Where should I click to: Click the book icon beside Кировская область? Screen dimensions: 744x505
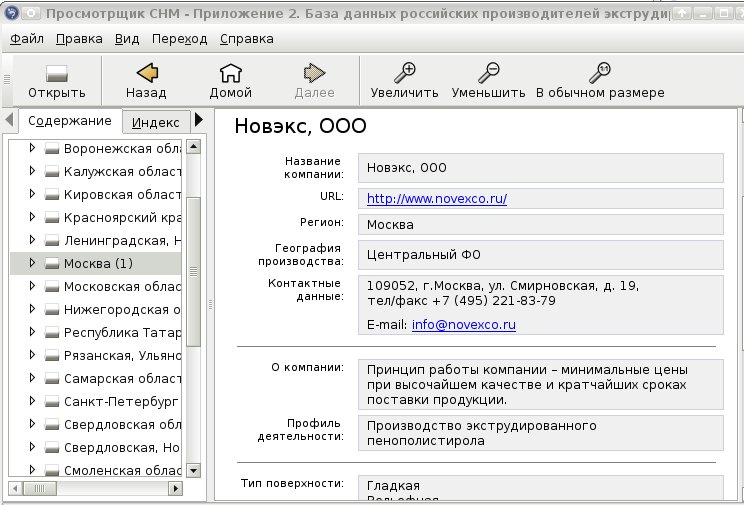point(52,195)
